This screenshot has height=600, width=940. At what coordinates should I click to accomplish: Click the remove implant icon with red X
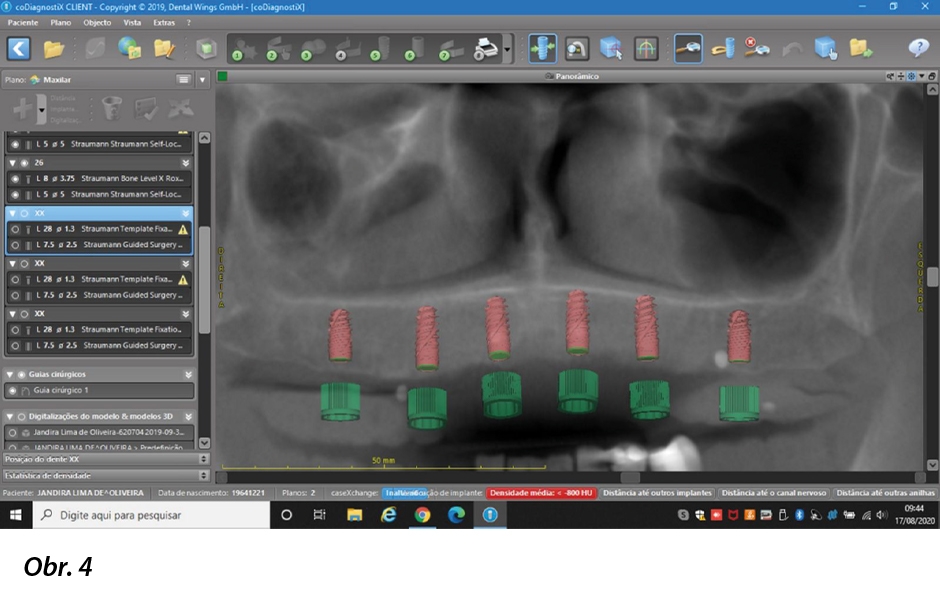[x=757, y=49]
